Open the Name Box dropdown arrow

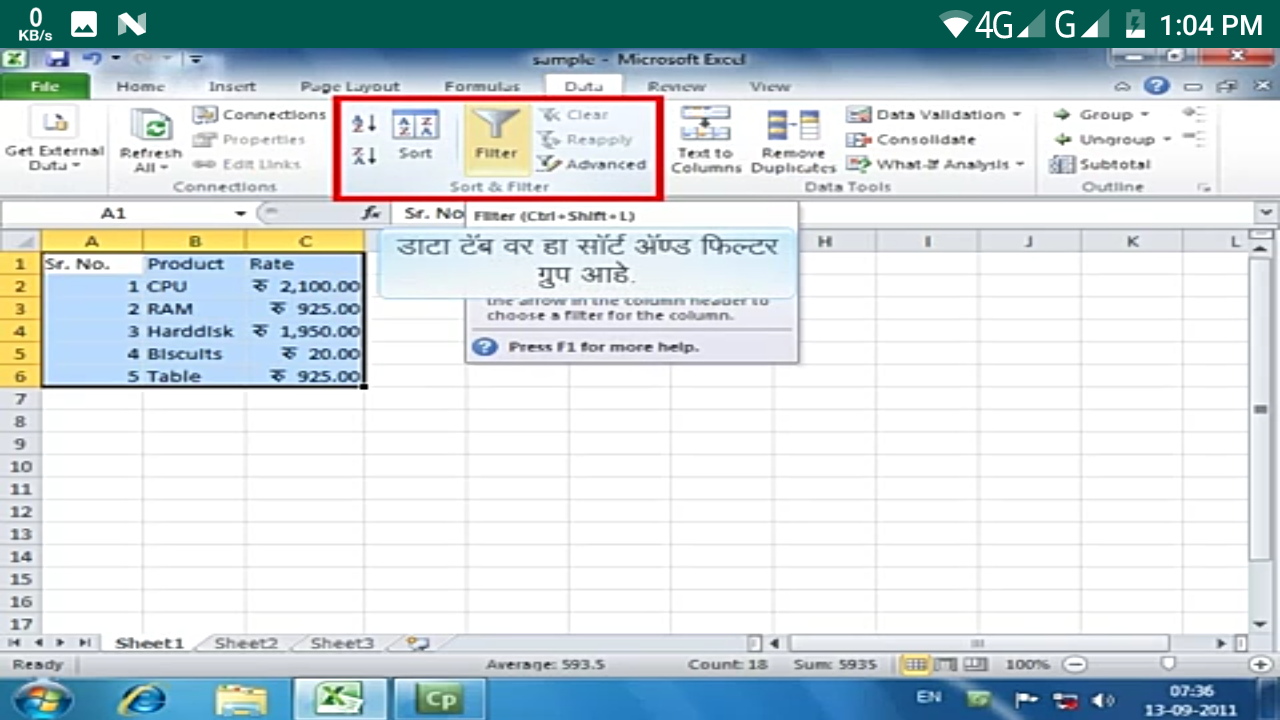[x=240, y=213]
